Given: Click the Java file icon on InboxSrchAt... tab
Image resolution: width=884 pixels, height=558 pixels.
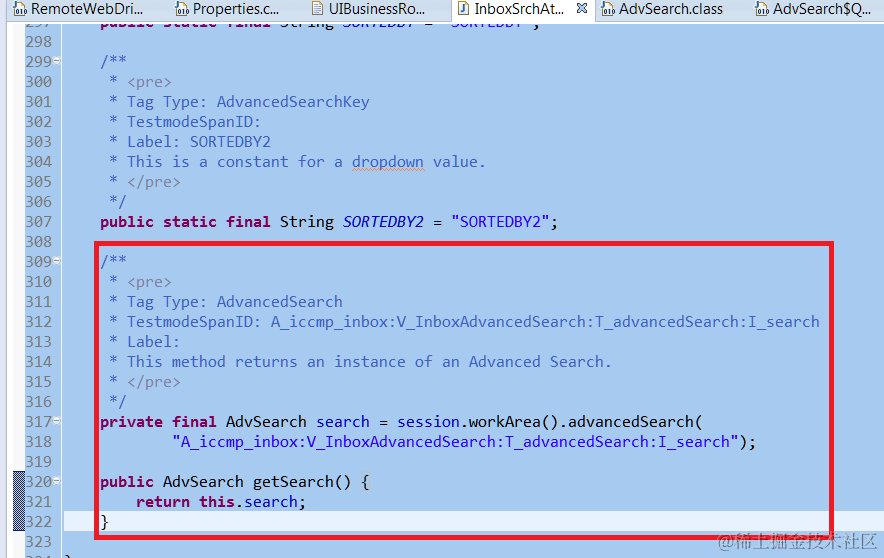Looking at the screenshot, I should [463, 9].
